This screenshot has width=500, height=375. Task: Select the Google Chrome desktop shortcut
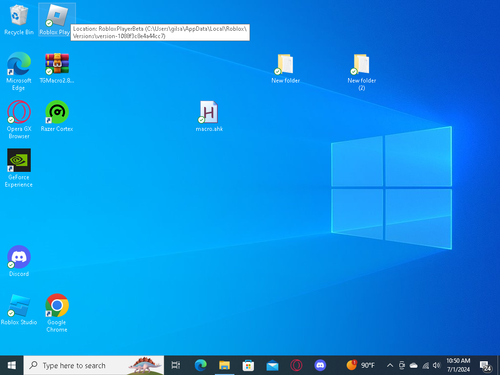coord(57,313)
